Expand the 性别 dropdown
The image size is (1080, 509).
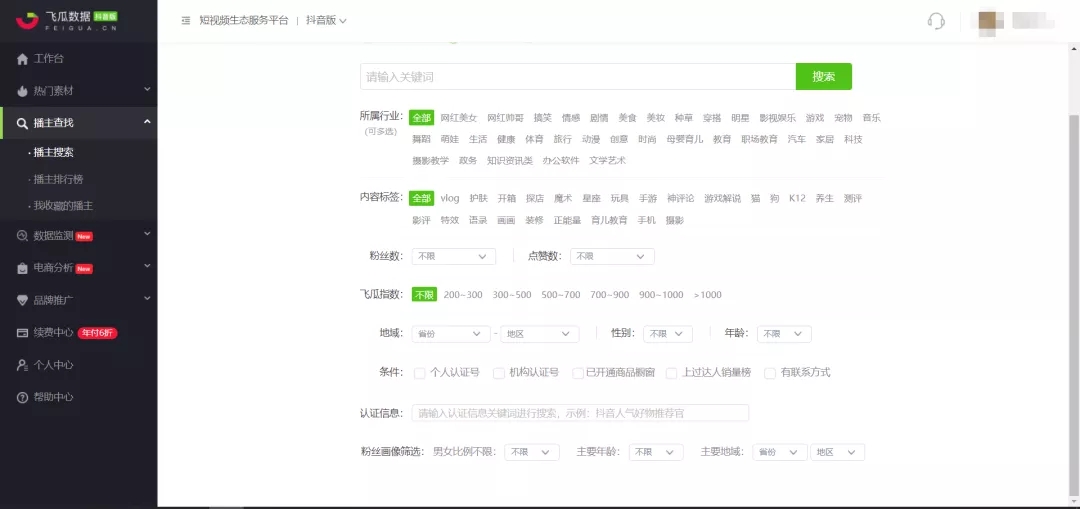click(x=668, y=334)
